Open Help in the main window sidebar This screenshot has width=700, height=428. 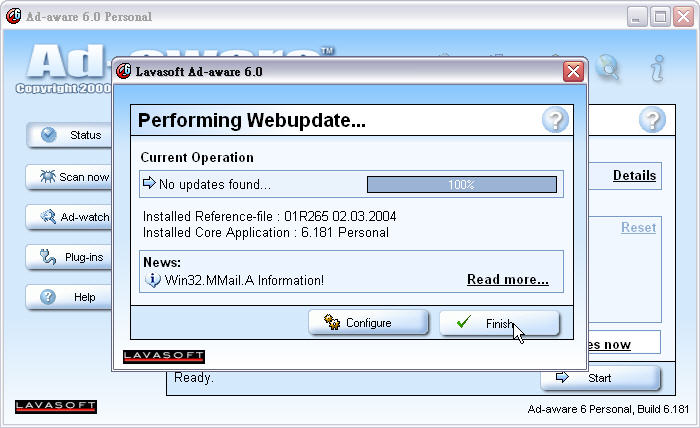(x=69, y=297)
